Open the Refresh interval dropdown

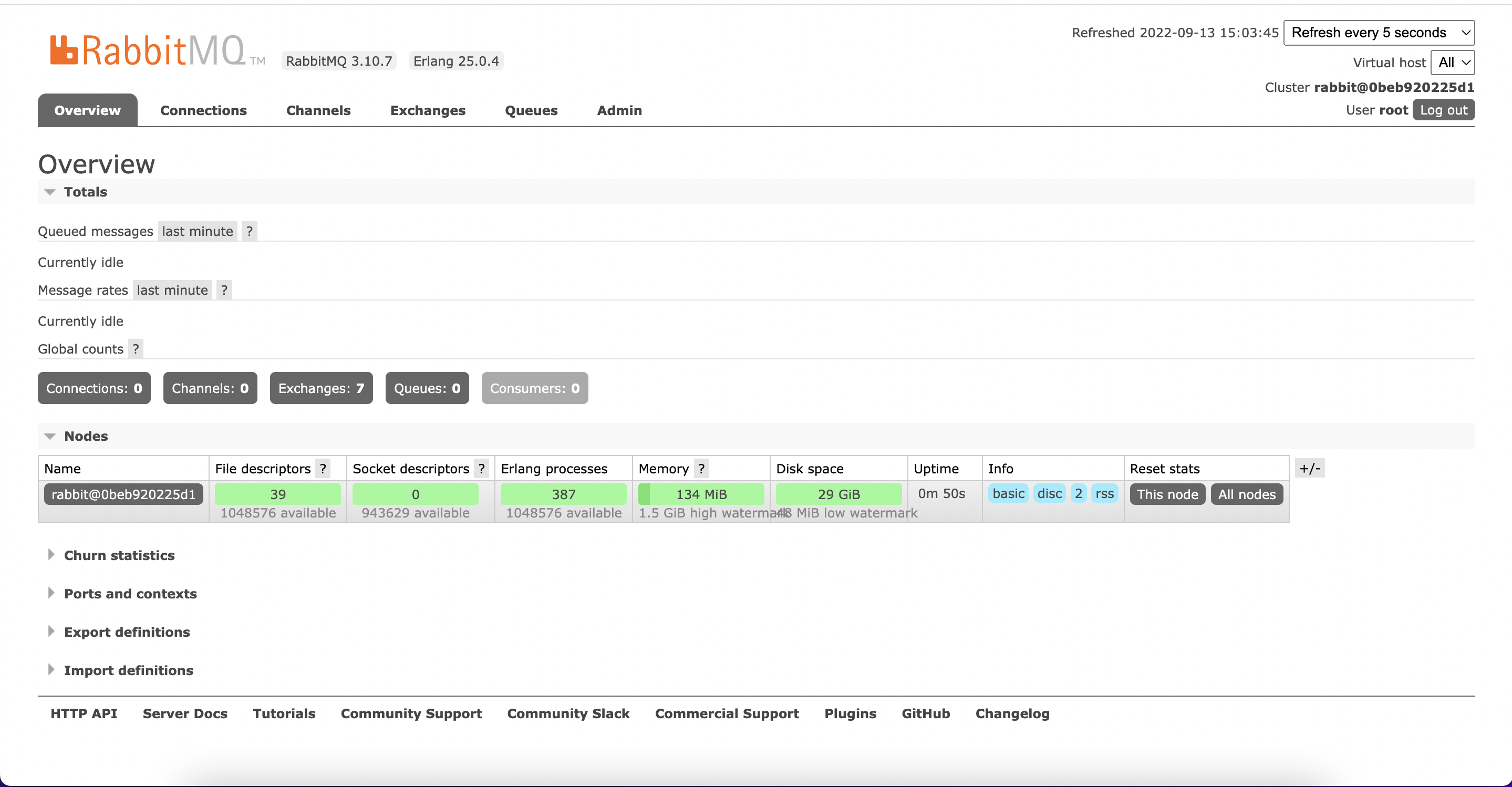(1379, 32)
